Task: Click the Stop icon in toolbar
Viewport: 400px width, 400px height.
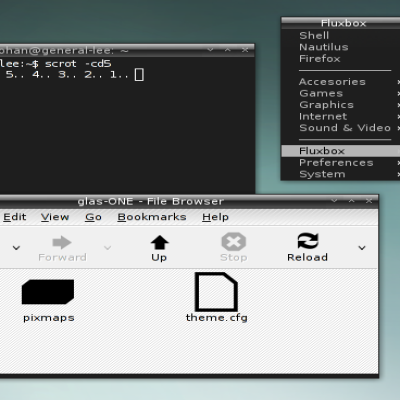Action: (234, 242)
